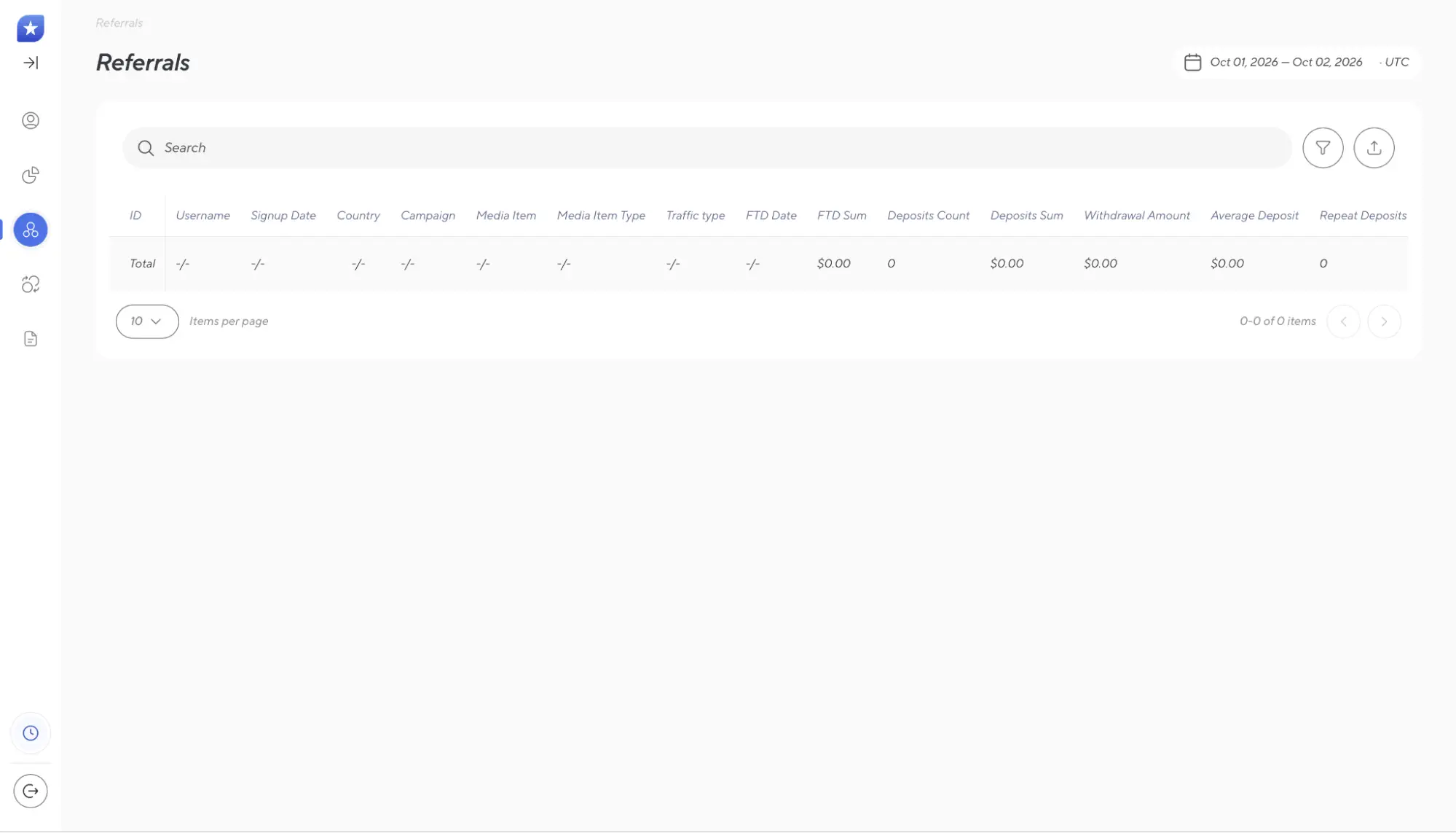Go to next page arrow

pyautogui.click(x=1384, y=321)
